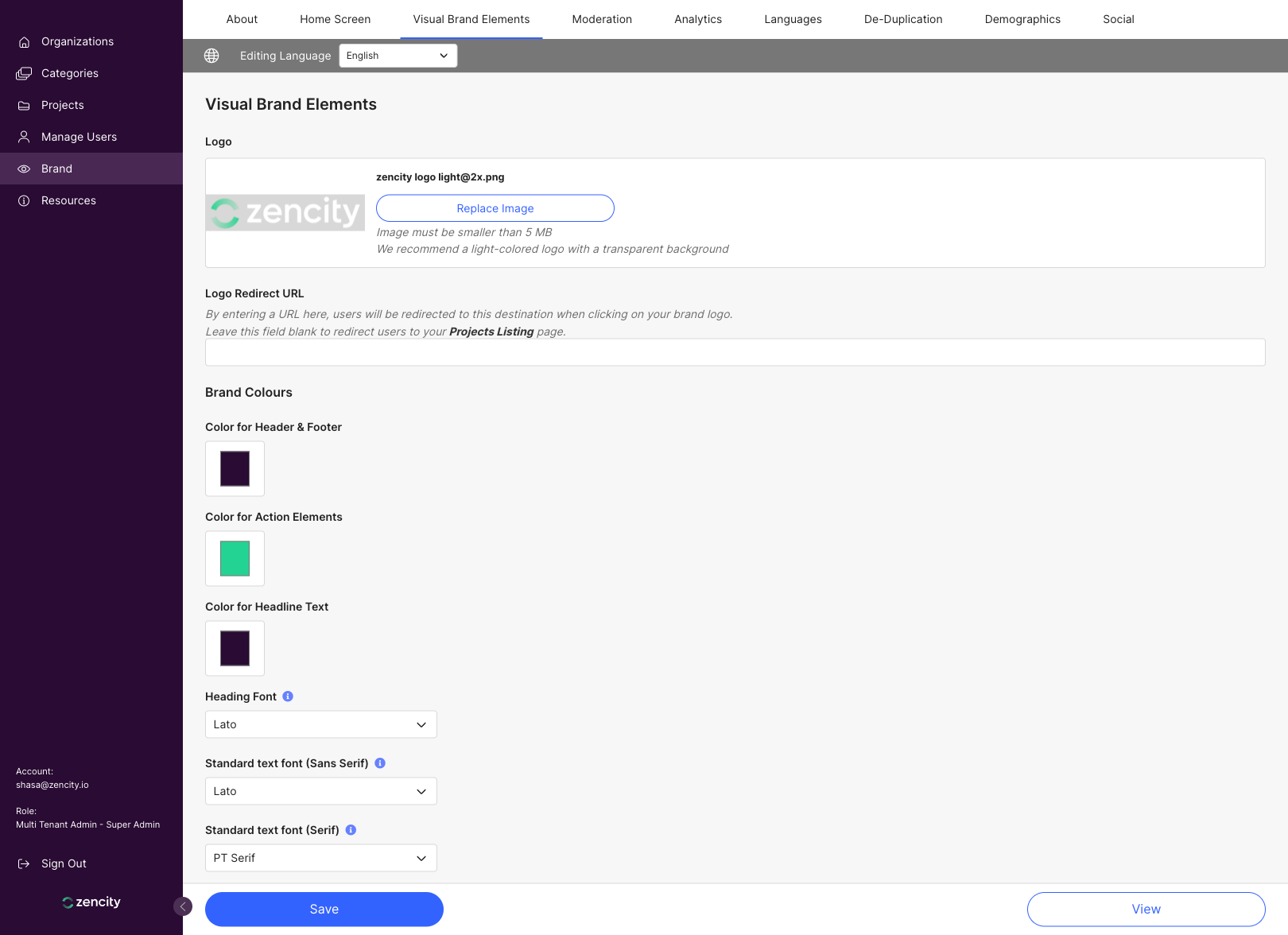Viewport: 1288px width, 935px height.
Task: Pick the Headline Text color swatch
Action: 235,649
